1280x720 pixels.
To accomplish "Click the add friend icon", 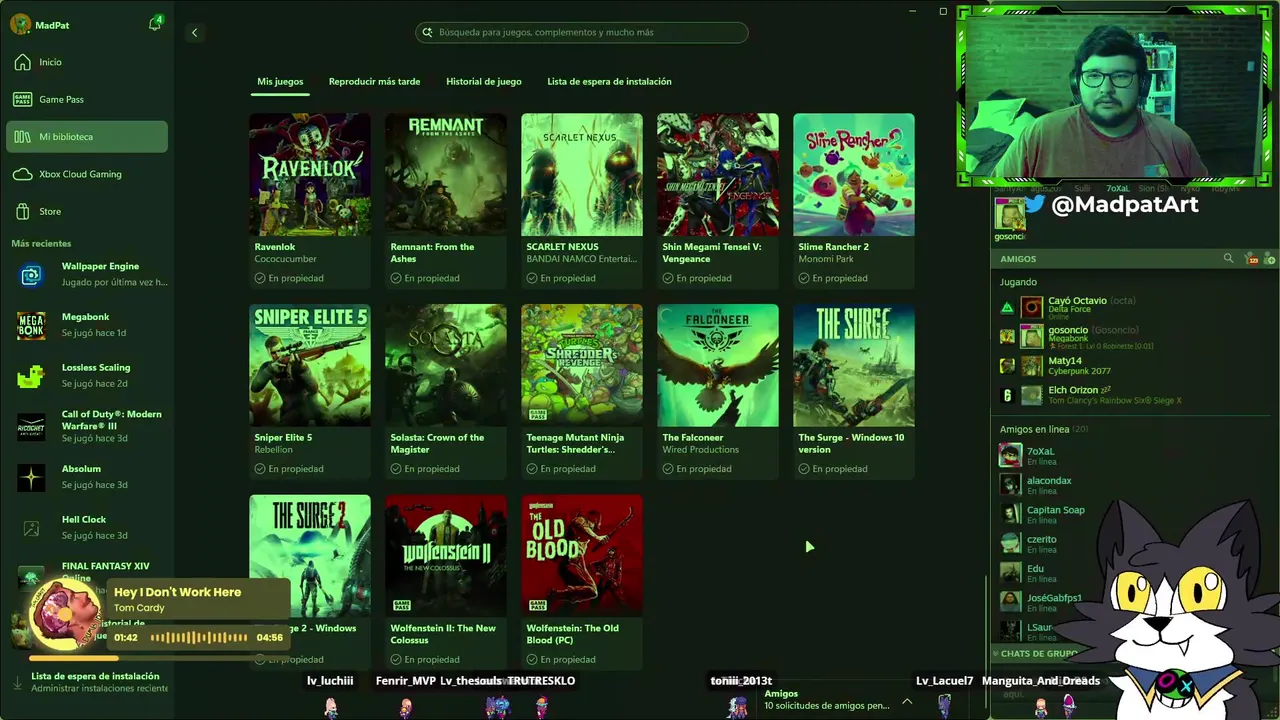I will [1269, 259].
